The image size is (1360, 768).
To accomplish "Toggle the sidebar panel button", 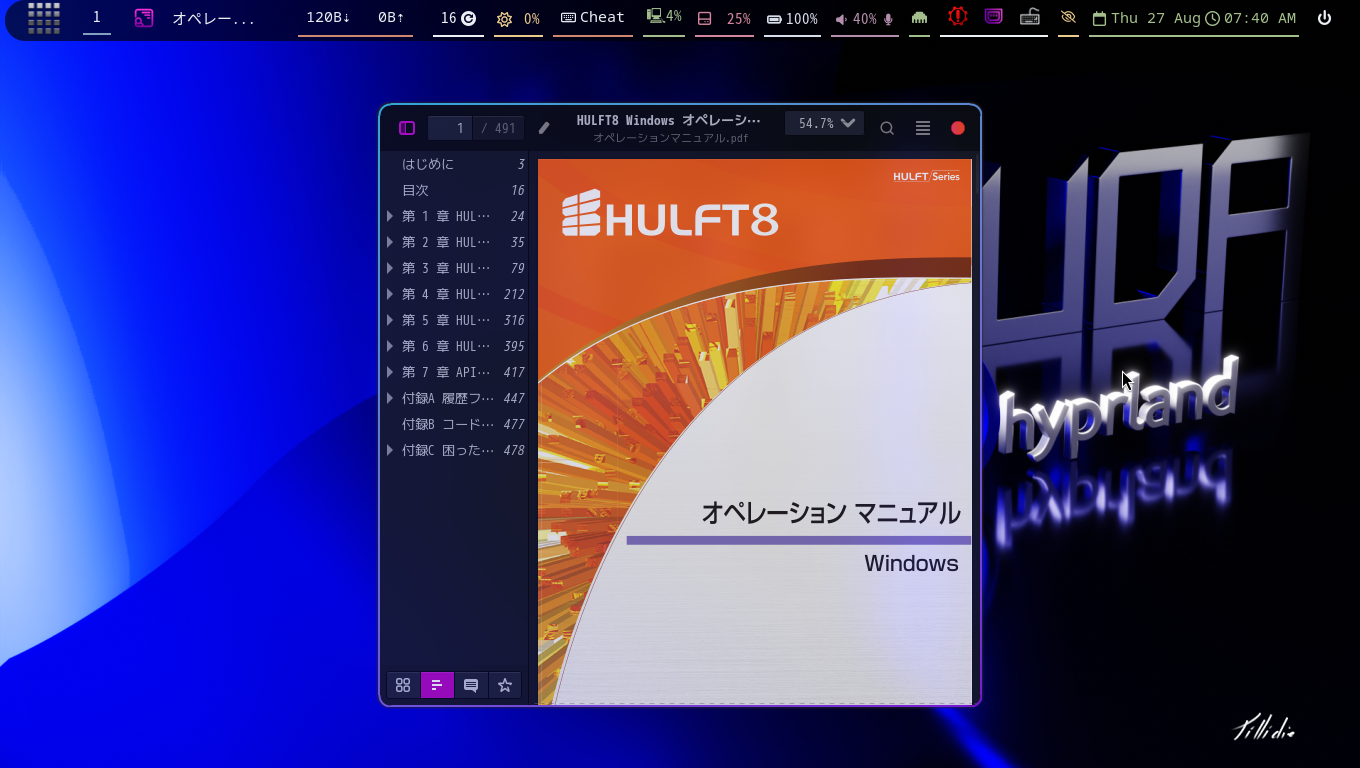I will click(x=407, y=128).
